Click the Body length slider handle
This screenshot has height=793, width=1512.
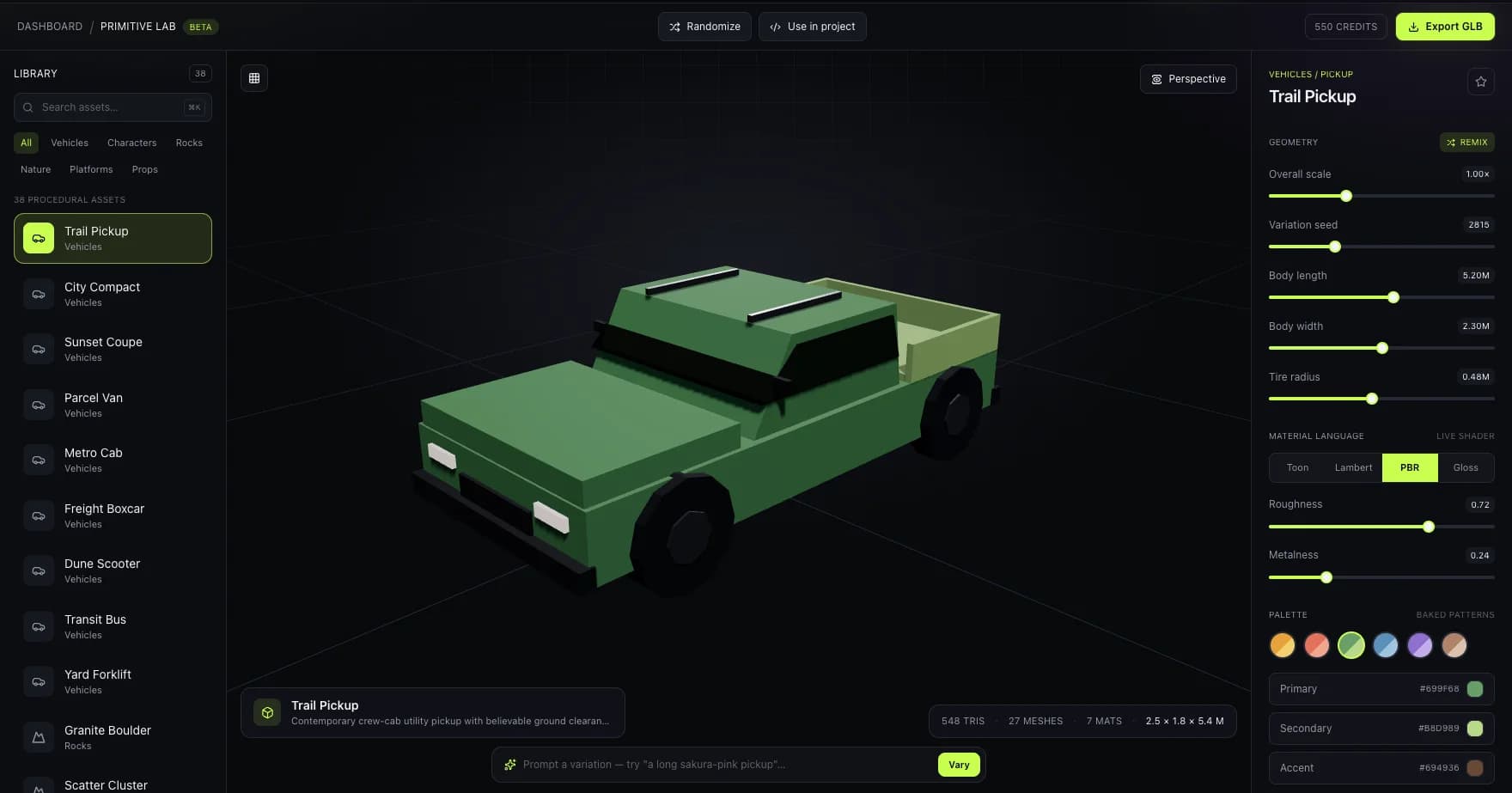tap(1393, 297)
